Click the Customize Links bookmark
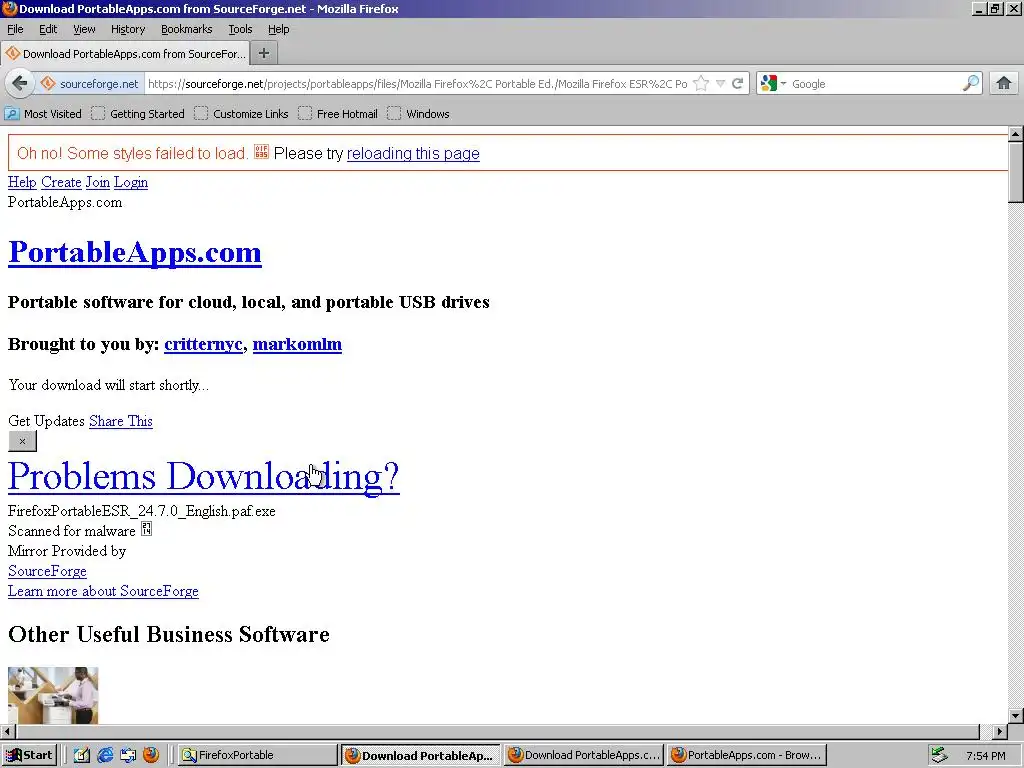1024x768 pixels. [x=241, y=114]
